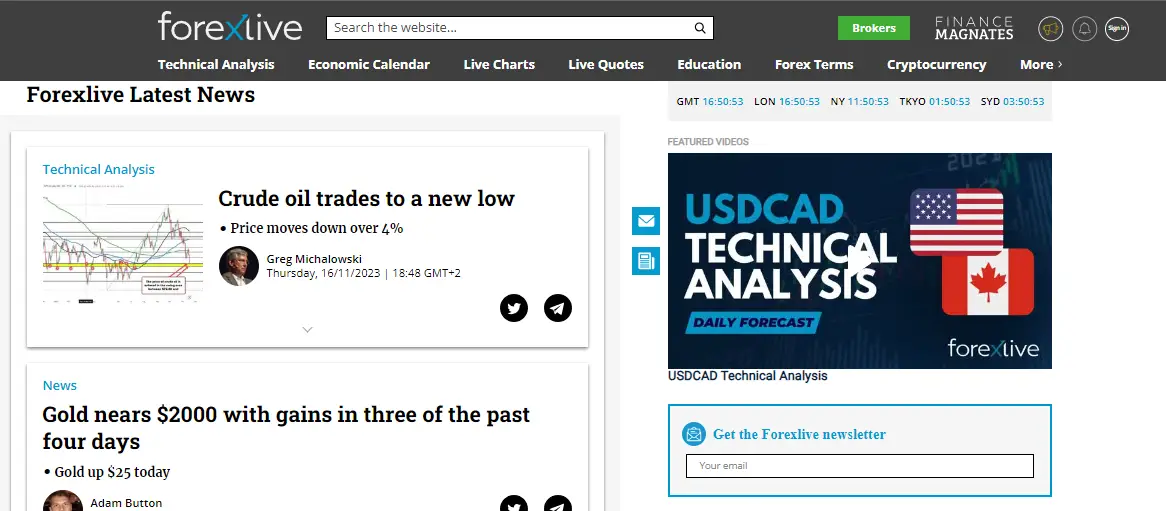Click the newsletter envelope badge icon
Image resolution: width=1166 pixels, height=511 pixels.
click(x=694, y=434)
